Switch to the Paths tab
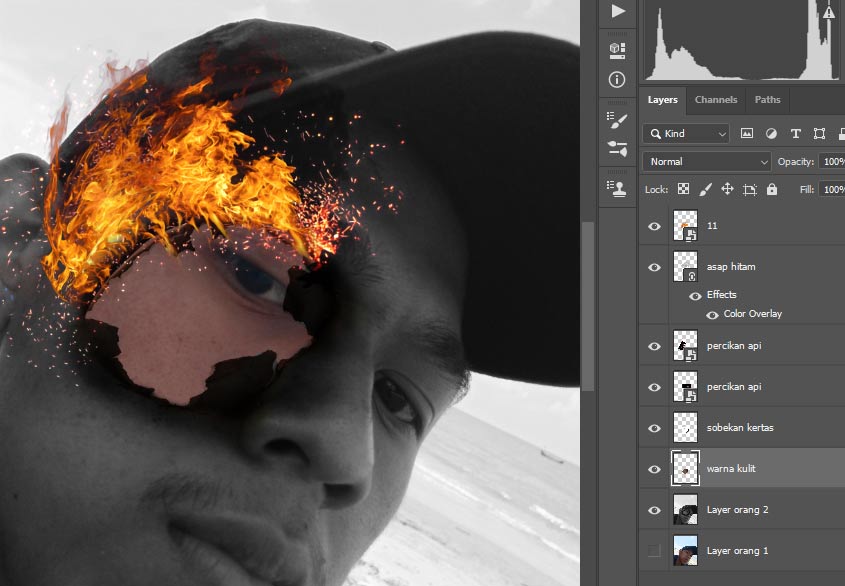The image size is (845, 586). tap(767, 100)
